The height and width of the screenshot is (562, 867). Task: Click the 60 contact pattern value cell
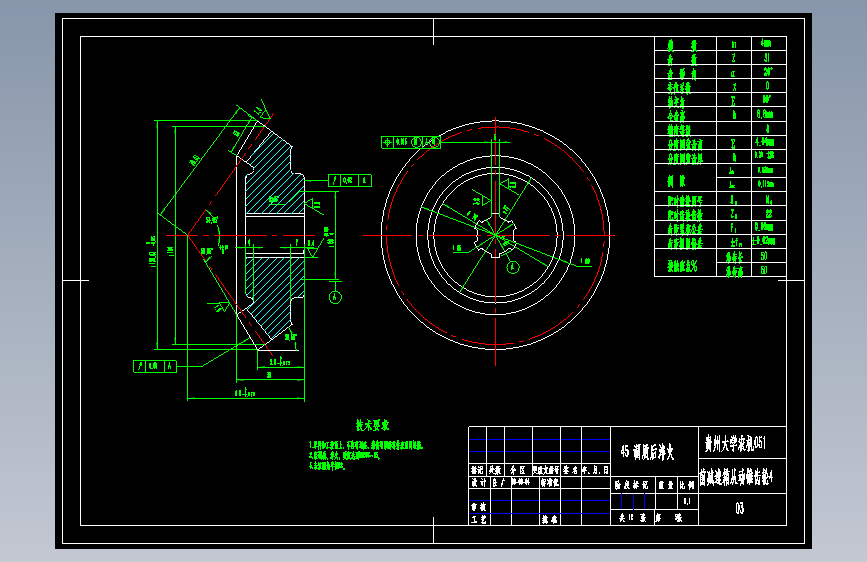769,270
